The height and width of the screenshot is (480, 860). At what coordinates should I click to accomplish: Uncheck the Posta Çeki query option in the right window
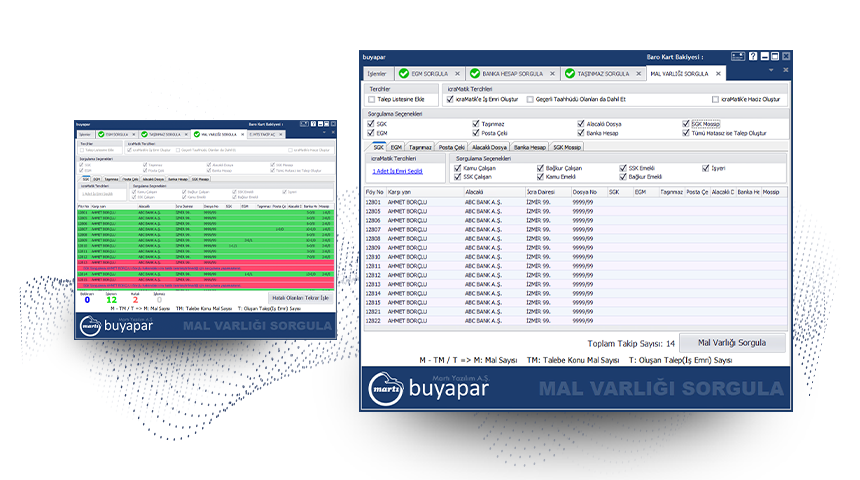pos(476,133)
